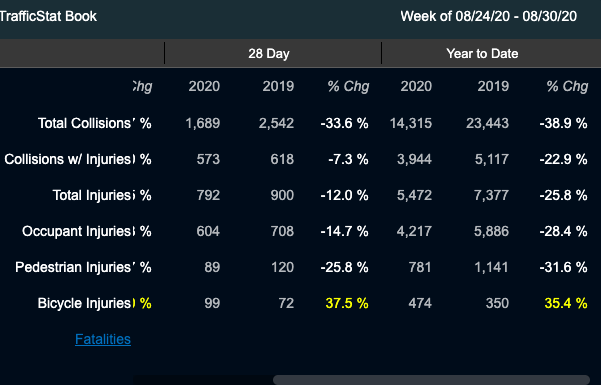The height and width of the screenshot is (385, 601).
Task: Click the Occupant Injuries row label
Action: point(77,231)
